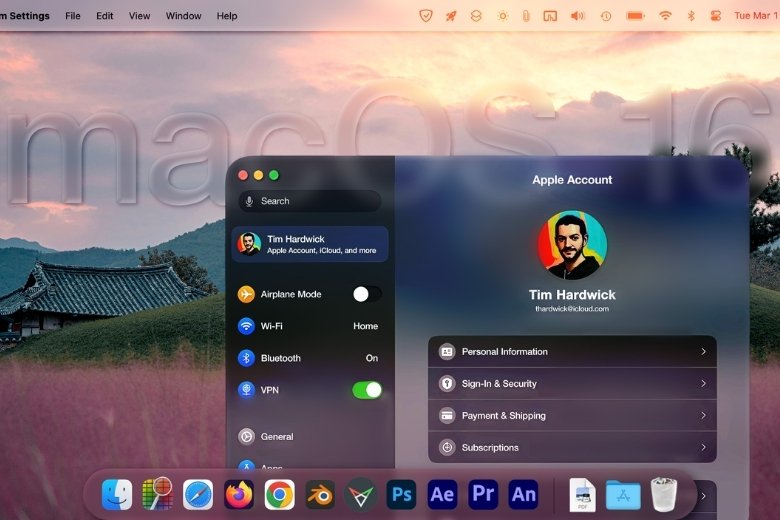
Task: Click the Personal Information card icon
Action: click(447, 351)
